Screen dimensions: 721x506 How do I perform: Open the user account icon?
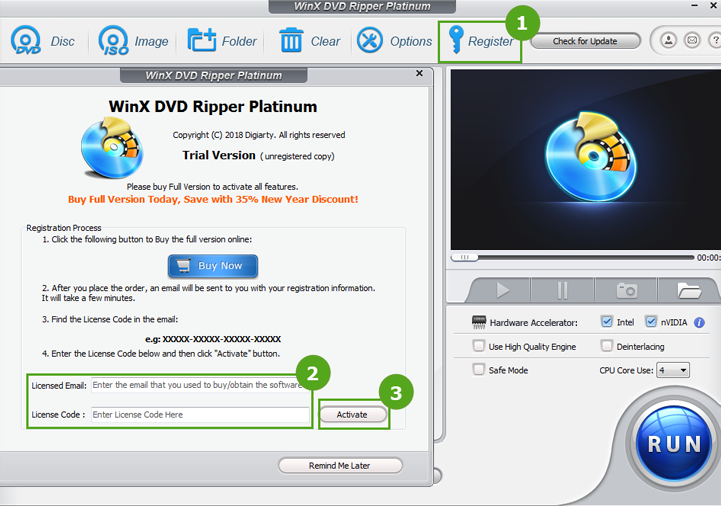[669, 40]
